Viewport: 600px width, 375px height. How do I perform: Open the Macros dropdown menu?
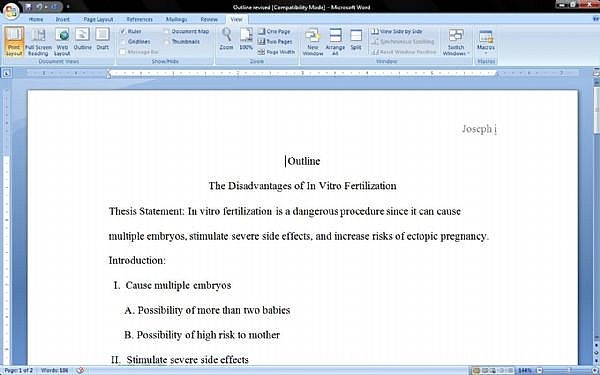coord(486,42)
